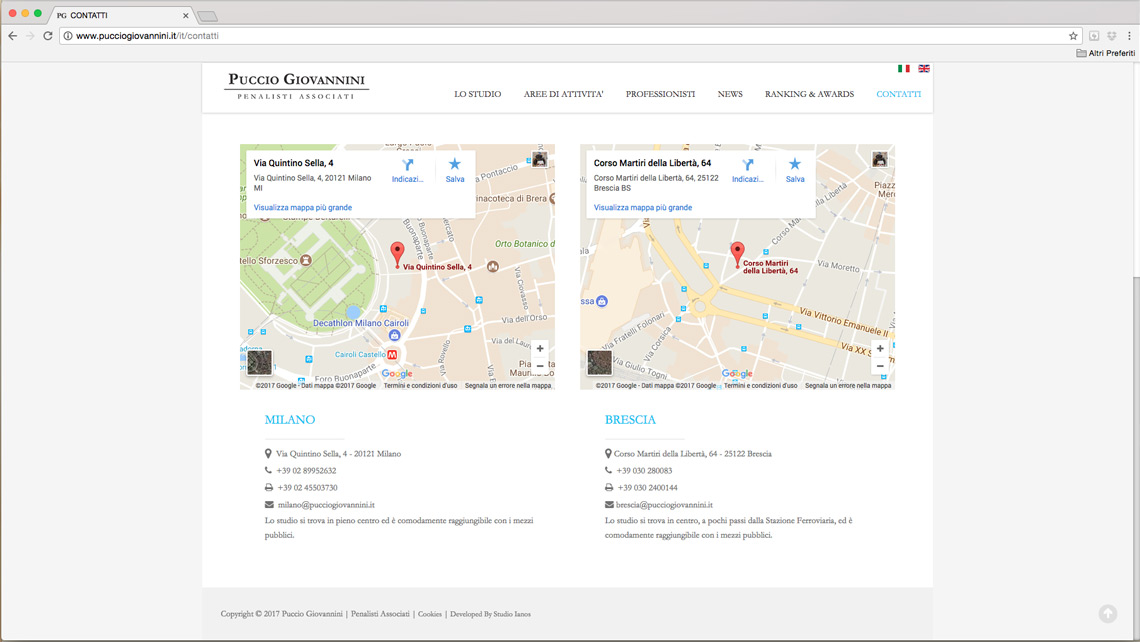Viewport: 1140px width, 642px height.
Task: Click Cairoli Castello metro icon
Action: click(393, 355)
